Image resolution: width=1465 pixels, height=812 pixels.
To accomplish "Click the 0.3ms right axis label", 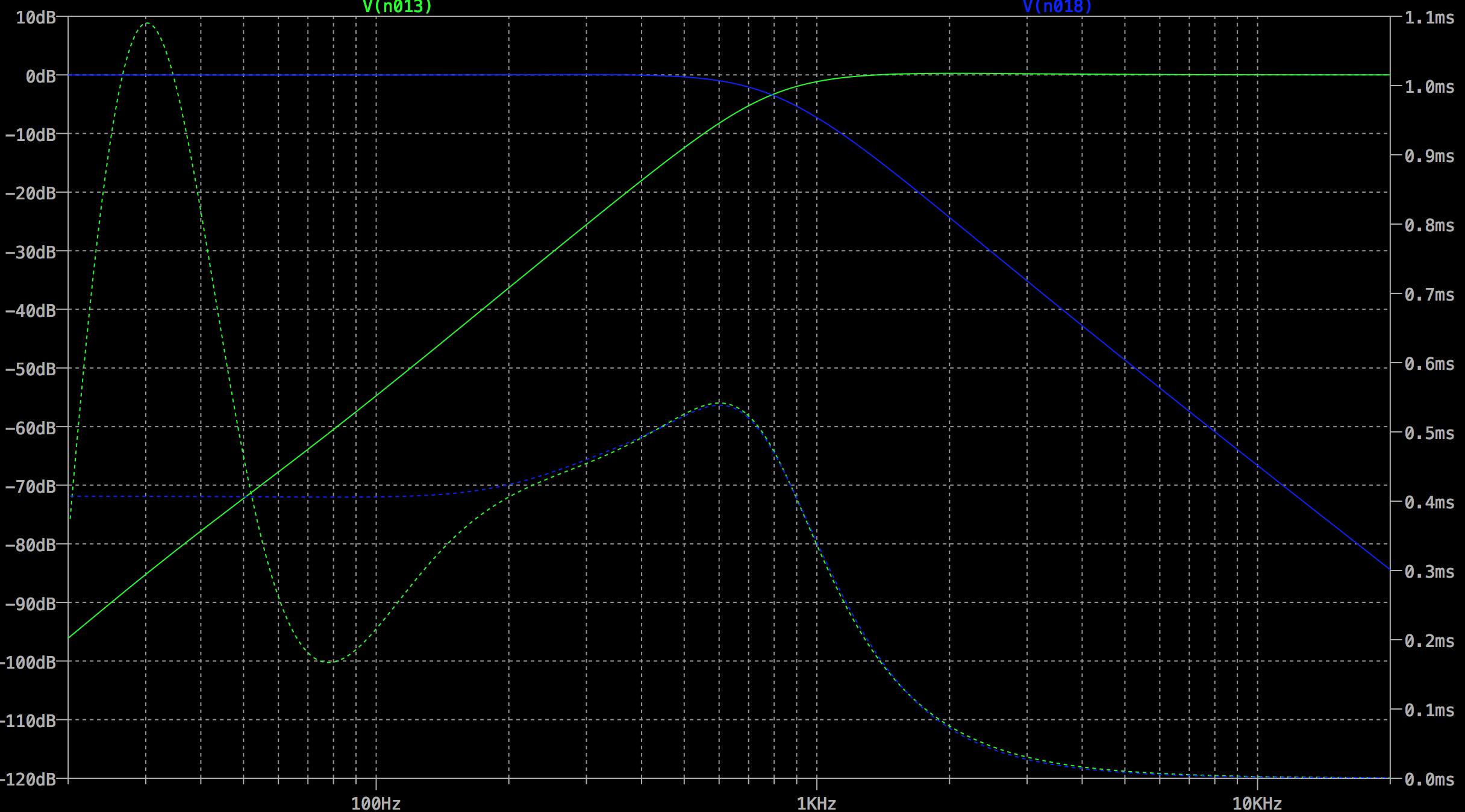I will click(x=1429, y=571).
